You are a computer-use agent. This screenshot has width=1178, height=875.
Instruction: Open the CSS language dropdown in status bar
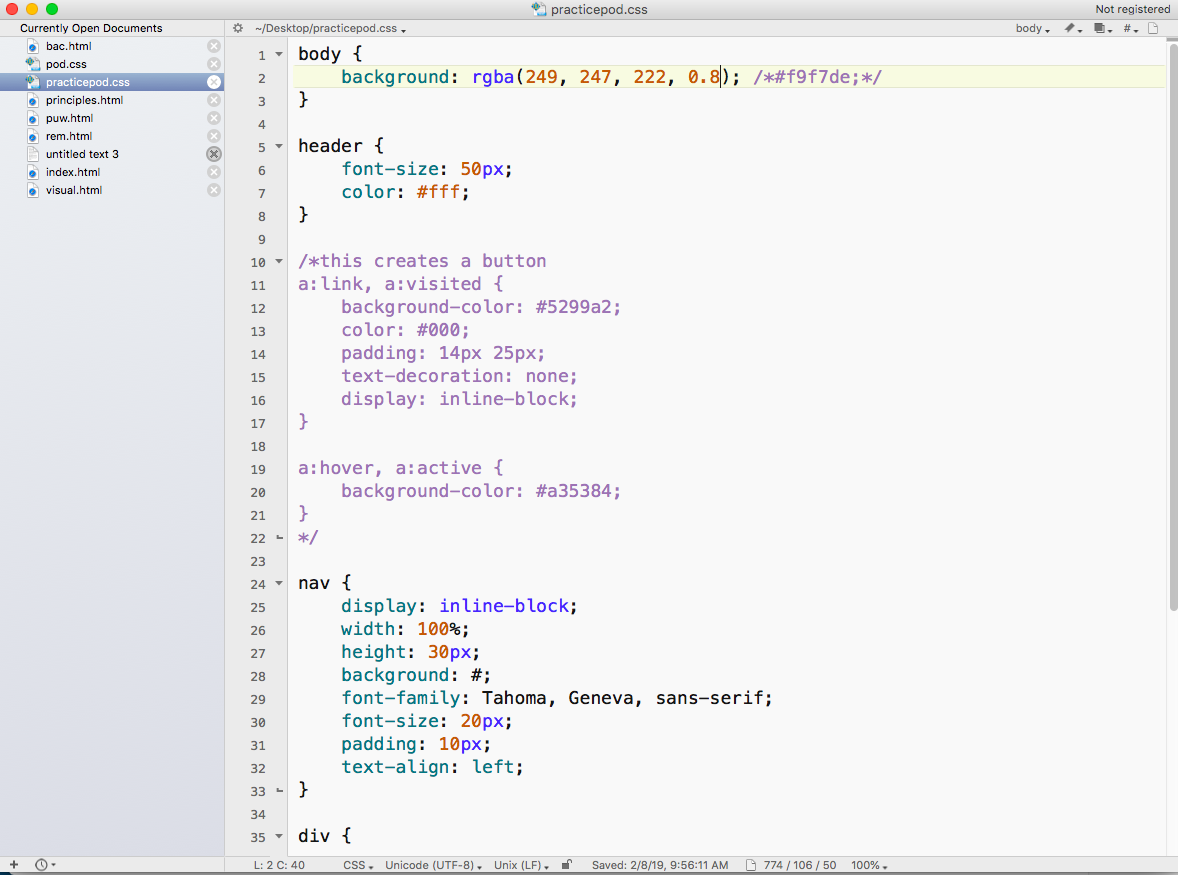coord(358,865)
